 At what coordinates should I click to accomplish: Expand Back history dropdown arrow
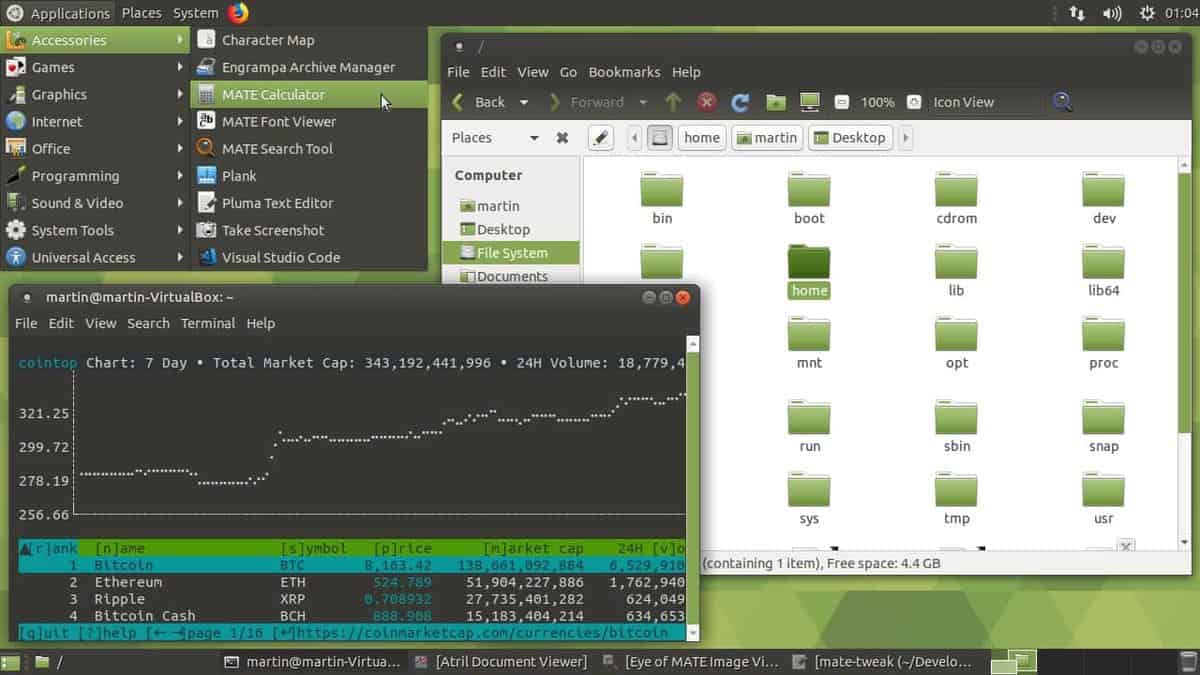pyautogui.click(x=523, y=102)
